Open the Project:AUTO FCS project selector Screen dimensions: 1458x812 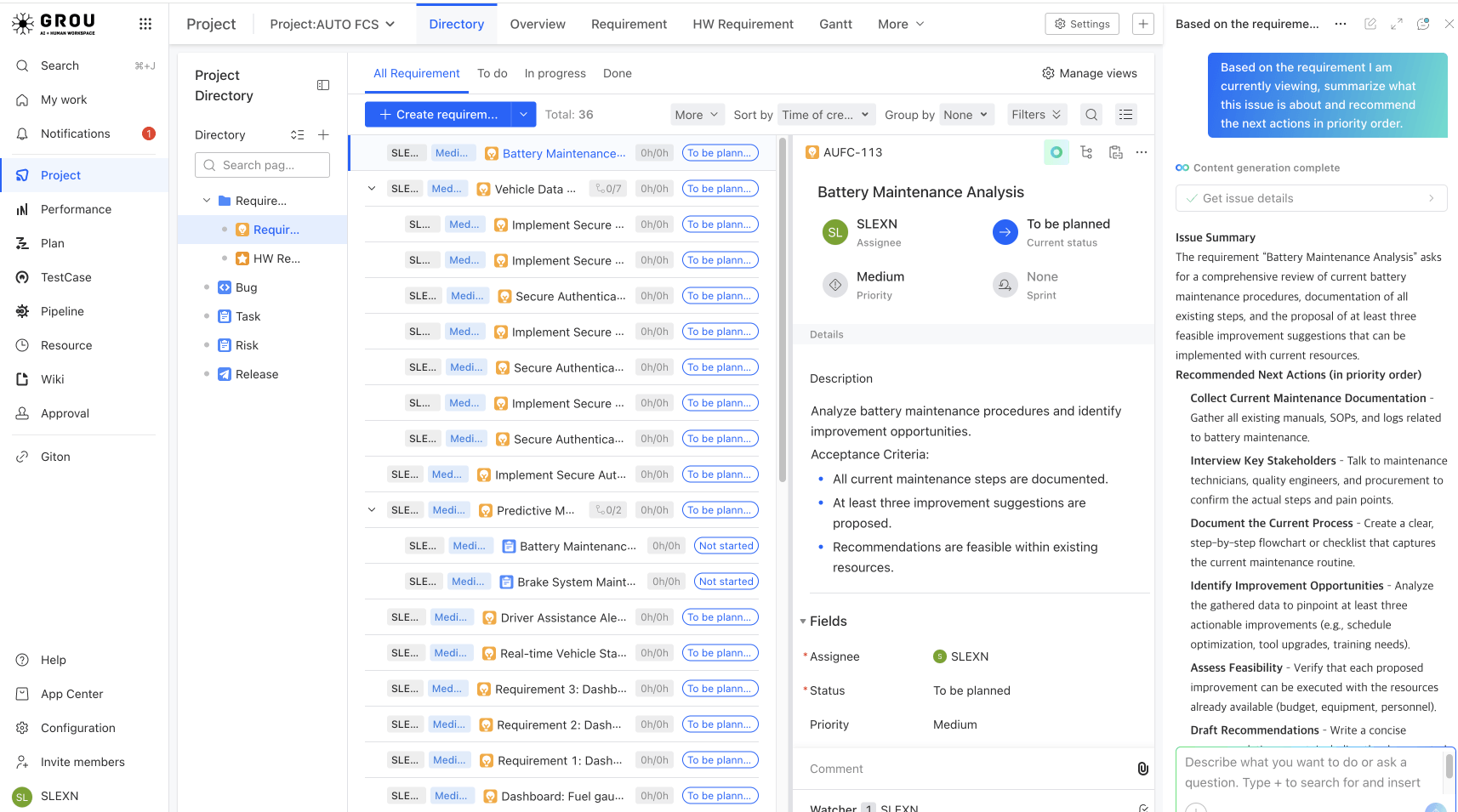[333, 24]
